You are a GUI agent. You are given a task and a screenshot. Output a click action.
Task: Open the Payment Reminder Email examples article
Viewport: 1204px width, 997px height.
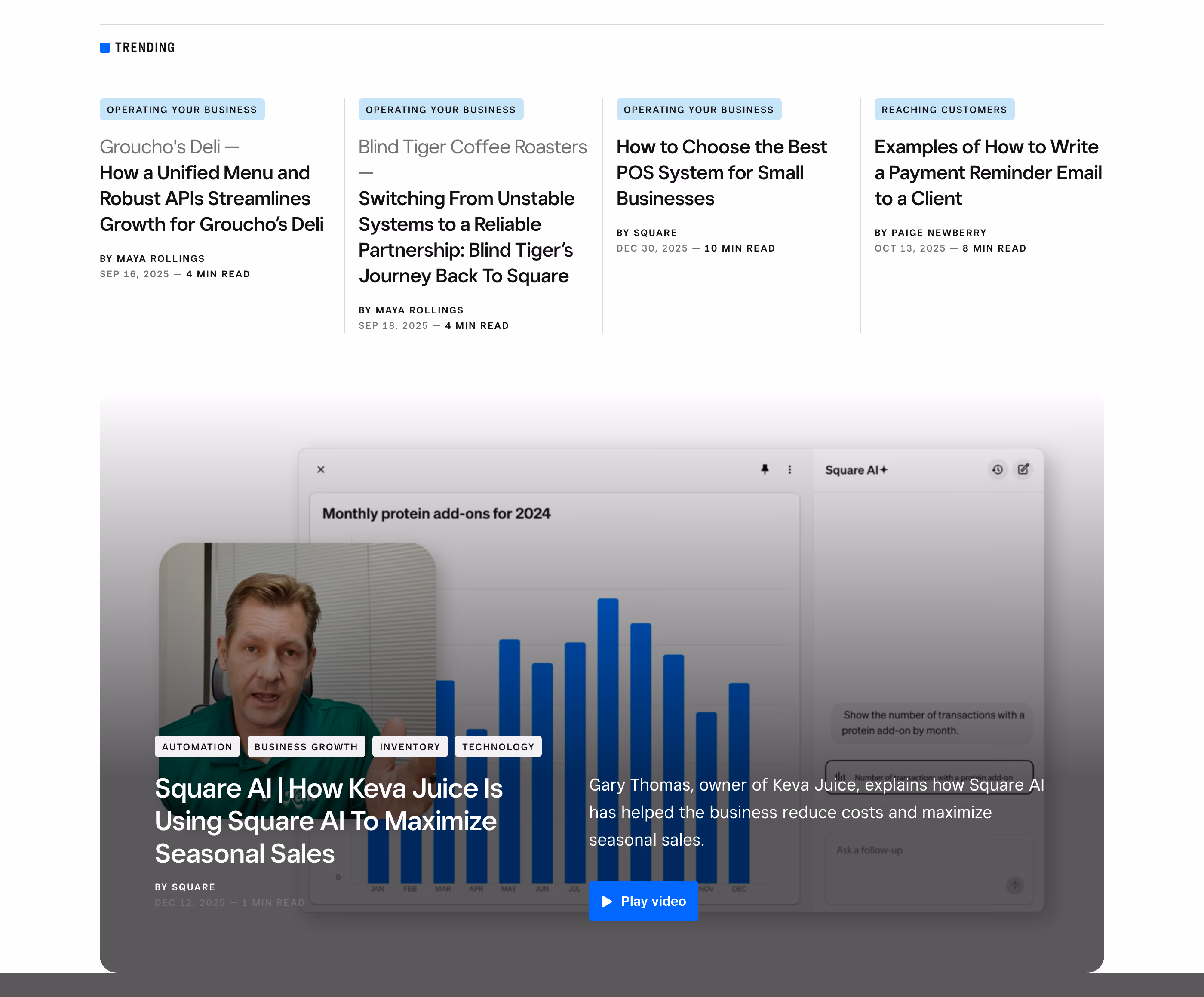pyautogui.click(x=989, y=172)
